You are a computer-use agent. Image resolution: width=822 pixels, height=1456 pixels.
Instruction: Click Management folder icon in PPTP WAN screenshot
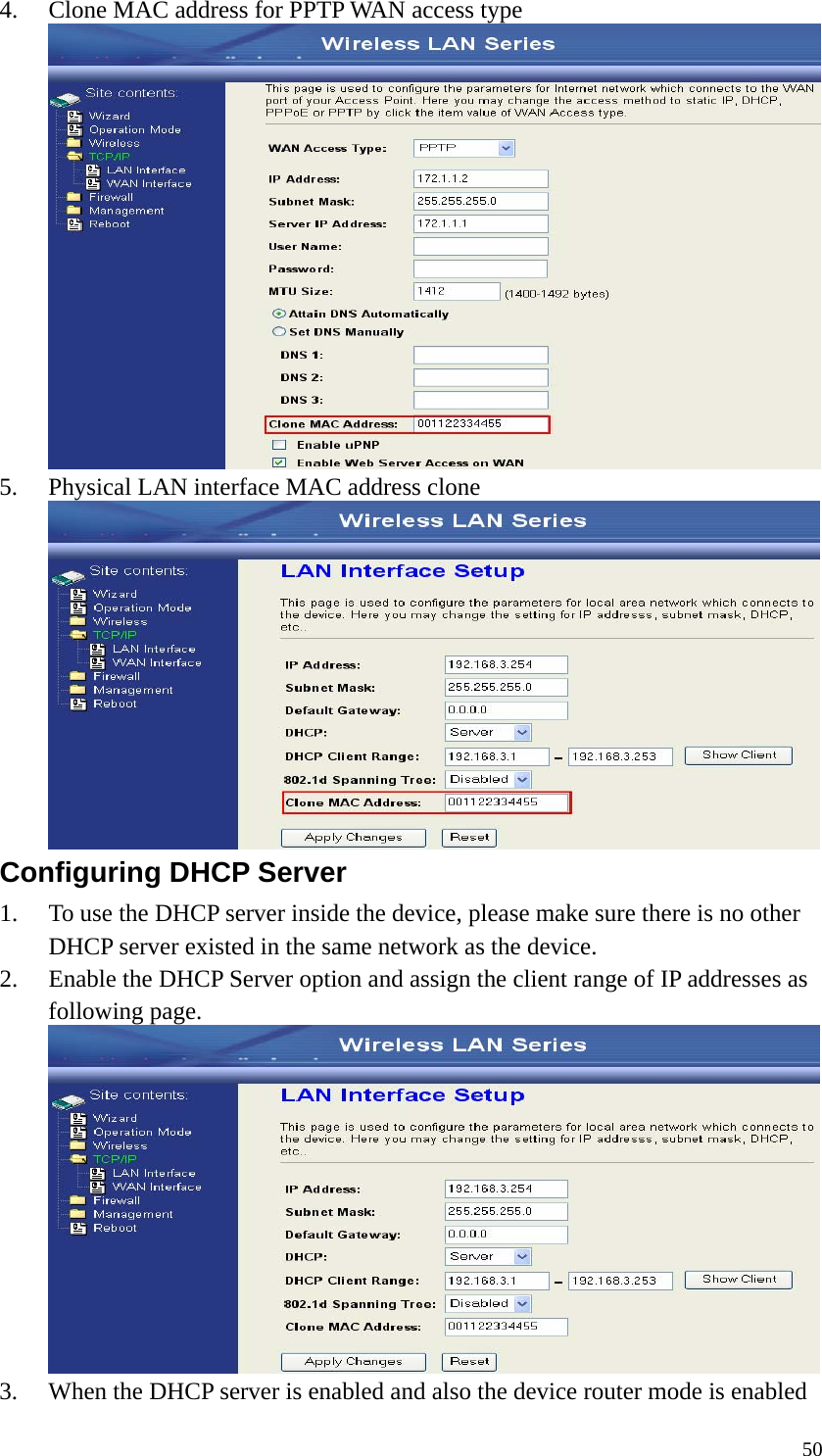[x=74, y=211]
